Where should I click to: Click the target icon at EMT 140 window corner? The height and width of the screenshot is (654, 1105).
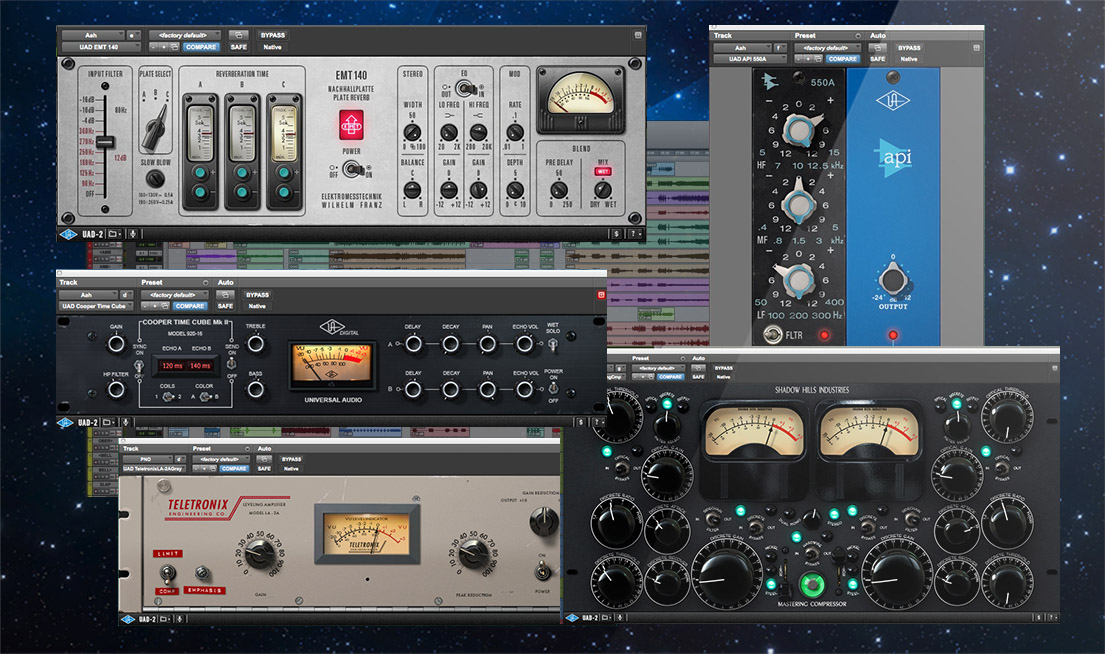(638, 35)
